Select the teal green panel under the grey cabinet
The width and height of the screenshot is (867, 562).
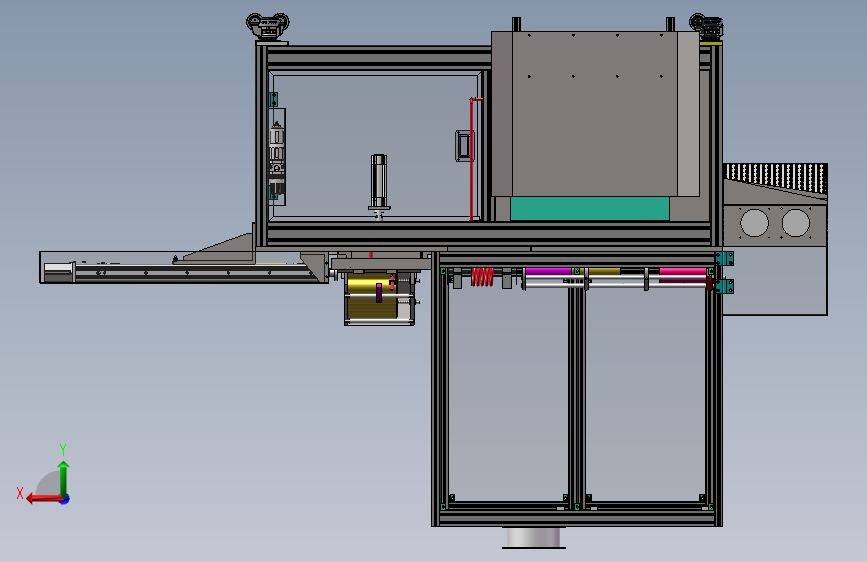(589, 209)
